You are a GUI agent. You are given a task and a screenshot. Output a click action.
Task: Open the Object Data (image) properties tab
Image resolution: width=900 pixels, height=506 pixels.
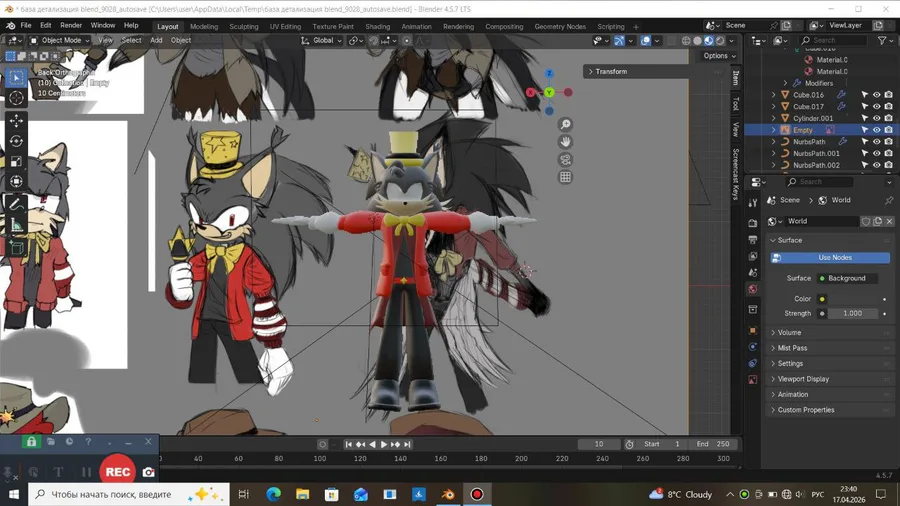coord(752,380)
